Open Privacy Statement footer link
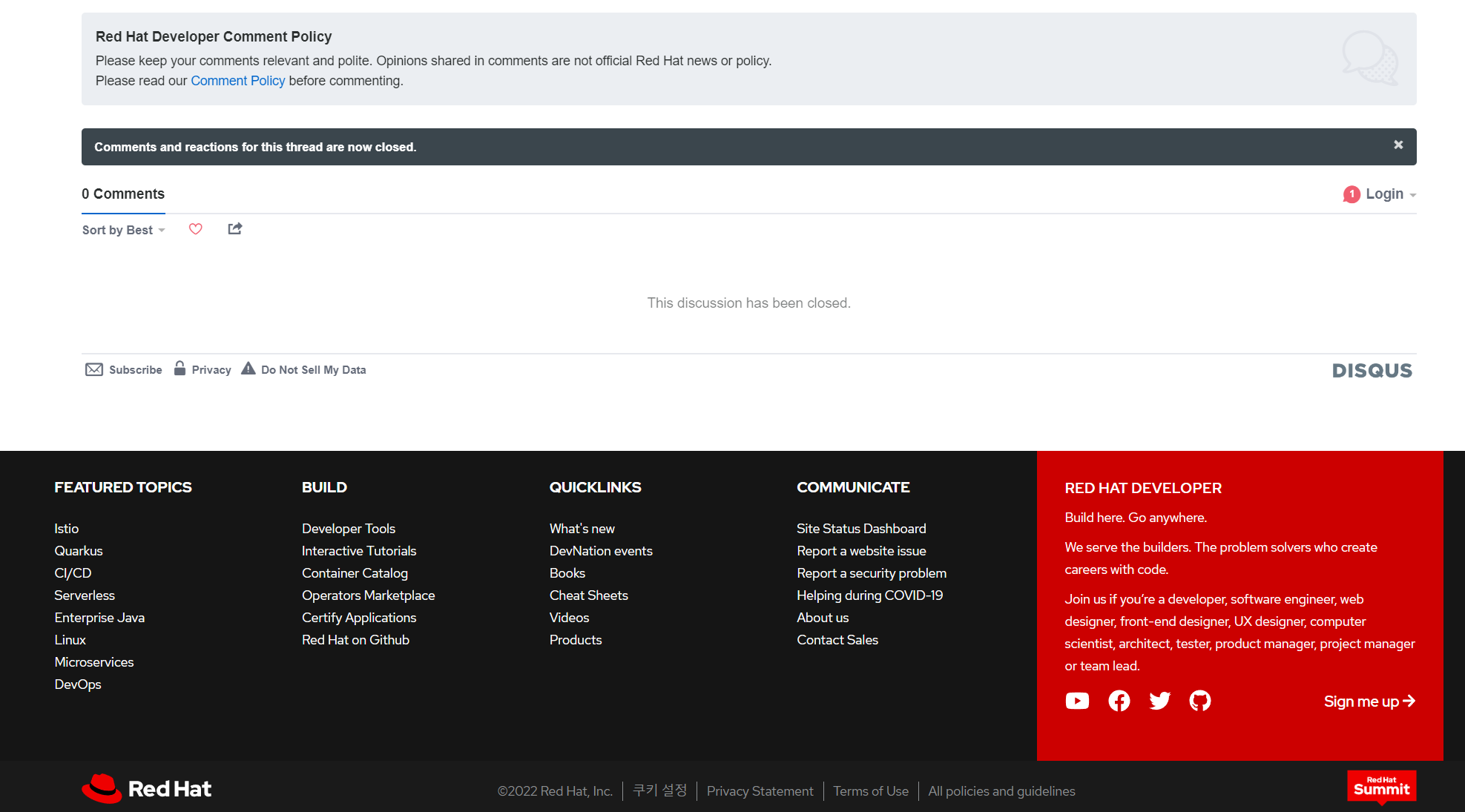This screenshot has width=1465, height=812. pos(760,791)
